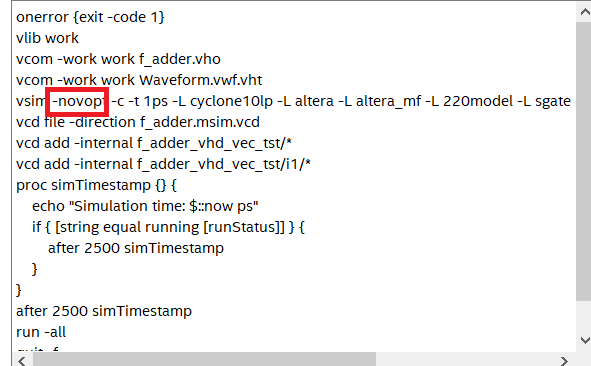Place cursor on the 'onerror {exit -code 1}' line
The width and height of the screenshot is (591, 366).
tap(90, 17)
